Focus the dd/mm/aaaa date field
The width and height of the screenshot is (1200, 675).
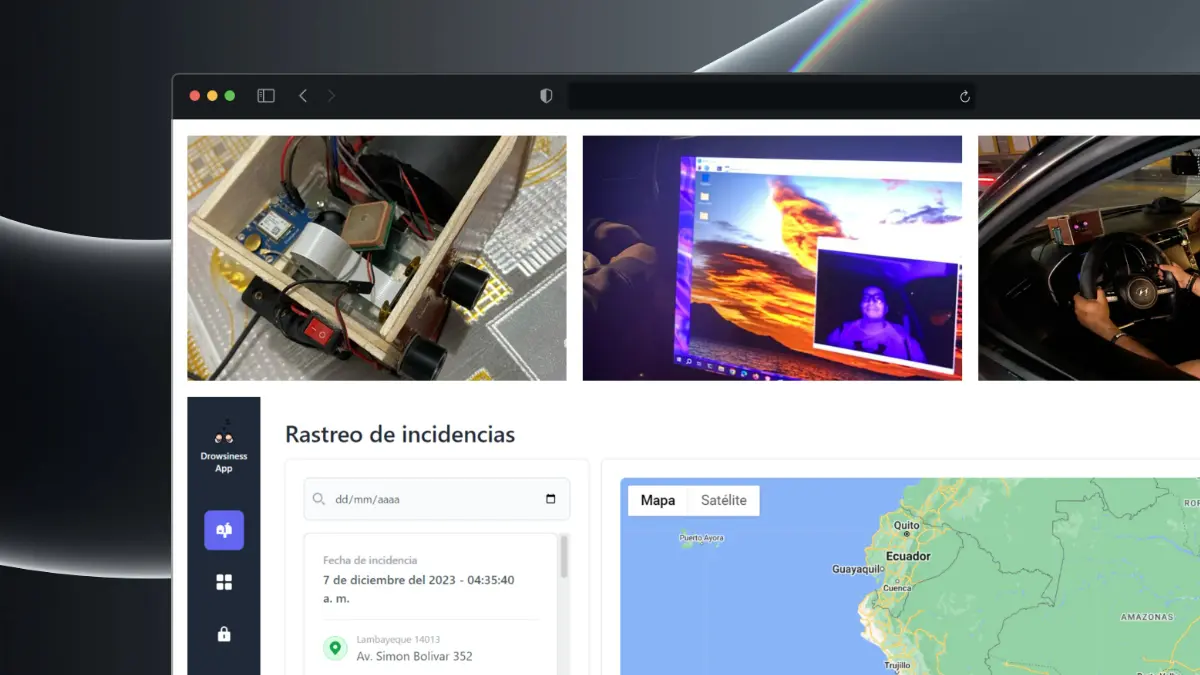pyautogui.click(x=437, y=499)
